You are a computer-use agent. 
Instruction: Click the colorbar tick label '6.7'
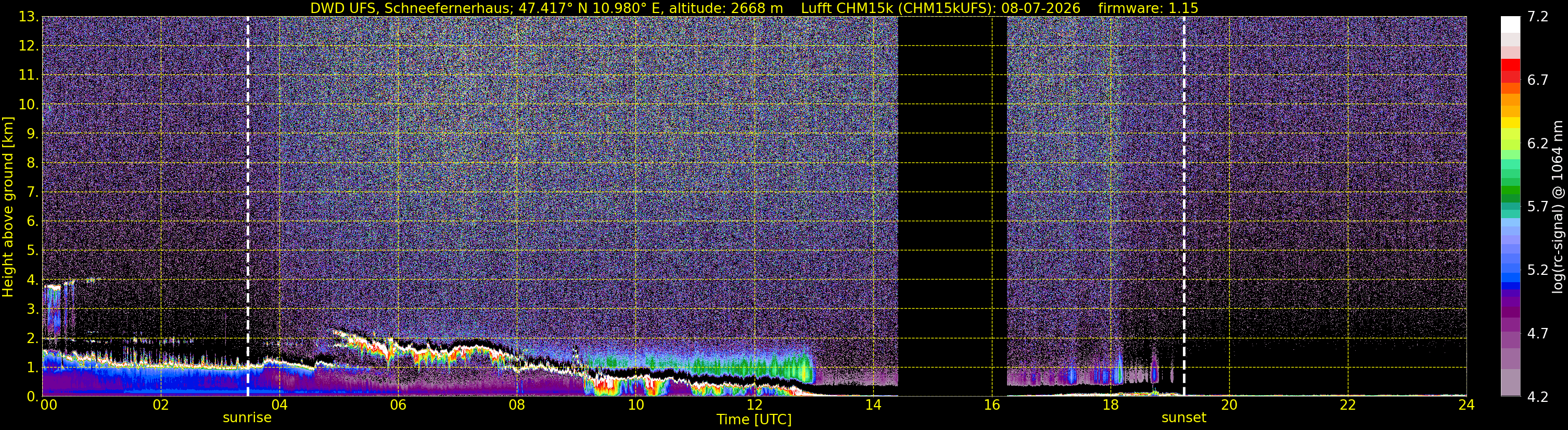1538,80
